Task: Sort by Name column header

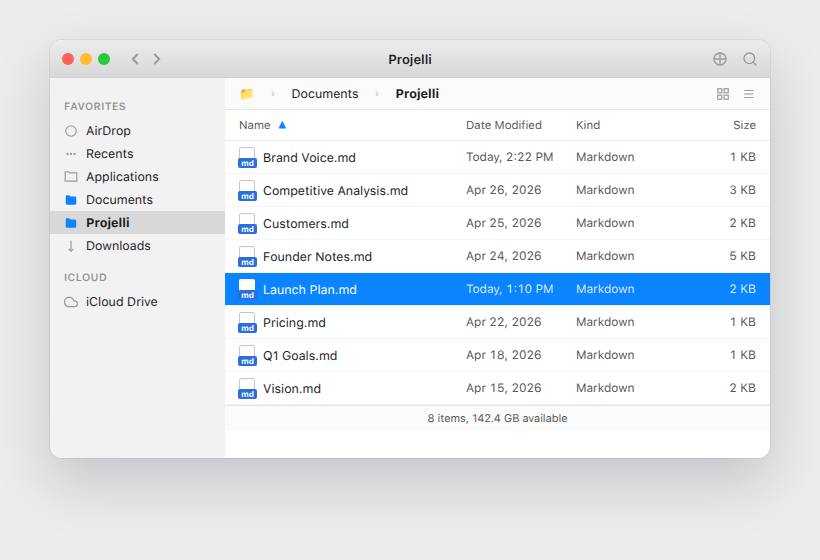Action: 255,125
